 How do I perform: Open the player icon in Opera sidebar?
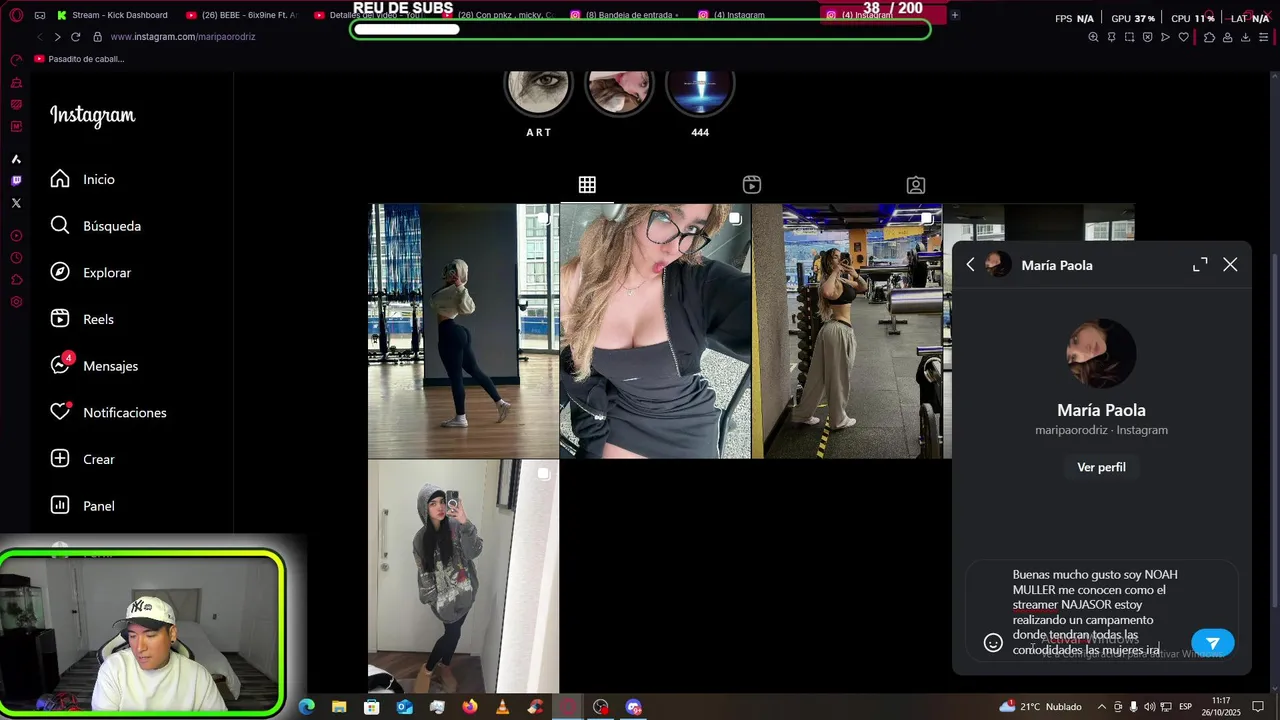pyautogui.click(x=16, y=236)
